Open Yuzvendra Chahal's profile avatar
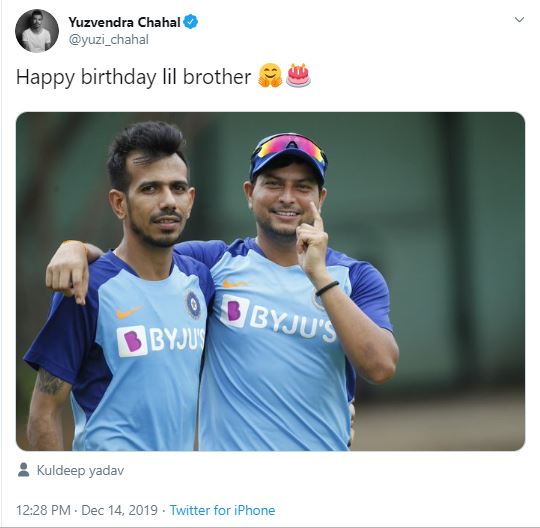Image resolution: width=540 pixels, height=528 pixels. pos(37,31)
